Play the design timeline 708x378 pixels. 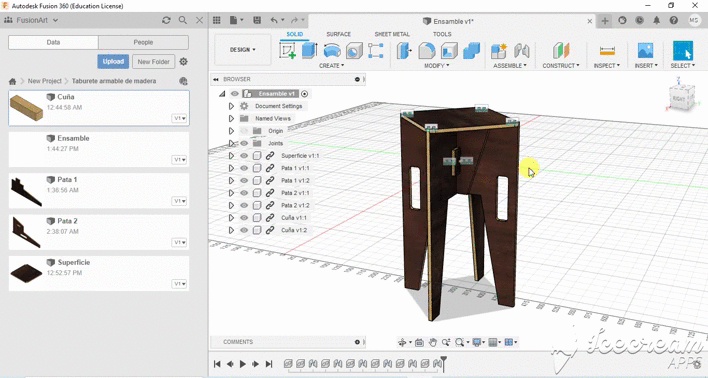click(242, 364)
